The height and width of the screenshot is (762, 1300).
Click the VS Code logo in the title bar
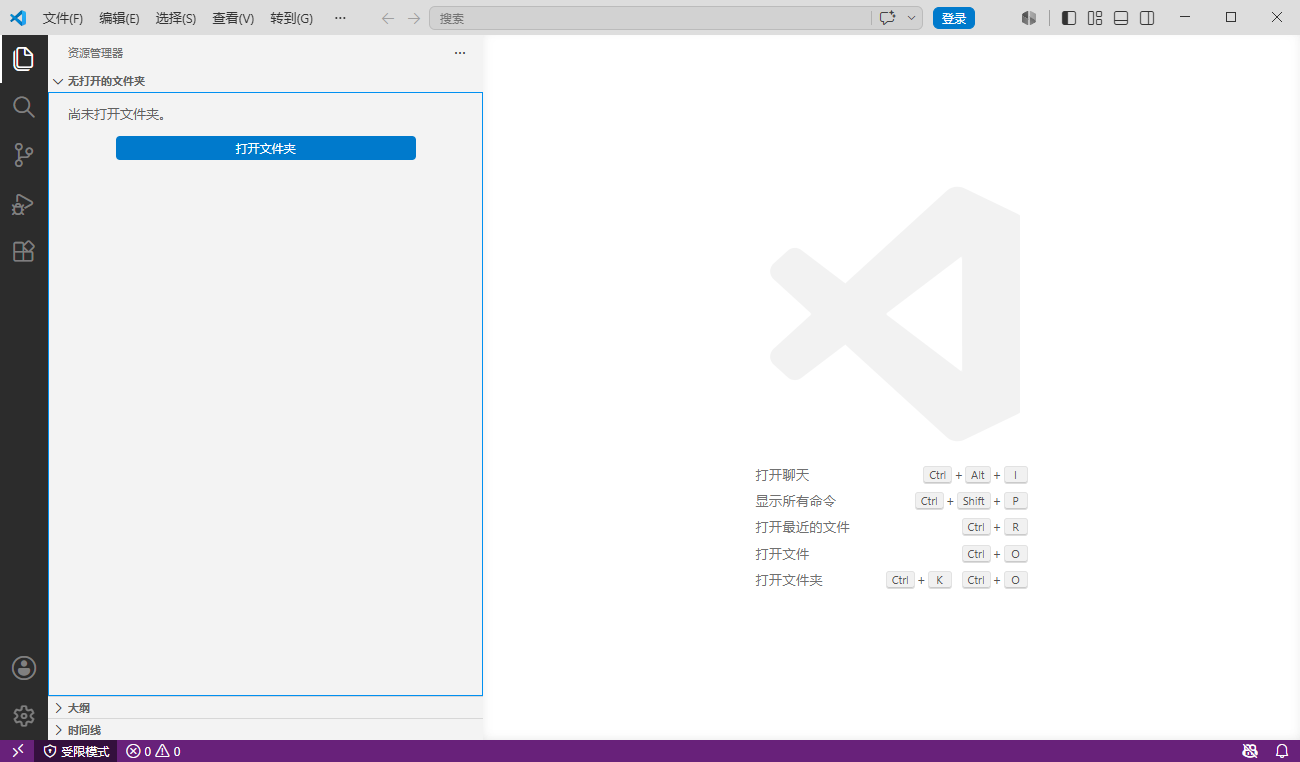tap(18, 18)
